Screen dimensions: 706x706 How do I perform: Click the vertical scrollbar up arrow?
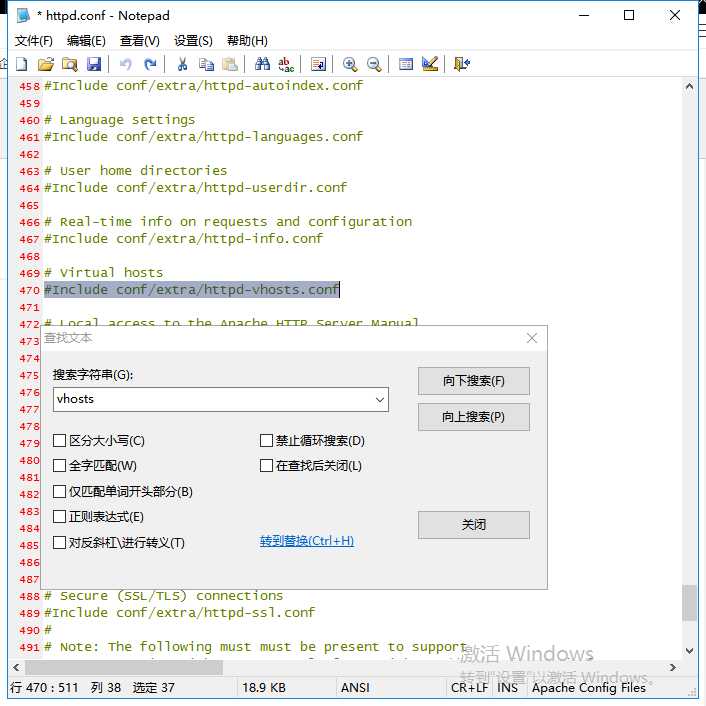pyautogui.click(x=689, y=86)
